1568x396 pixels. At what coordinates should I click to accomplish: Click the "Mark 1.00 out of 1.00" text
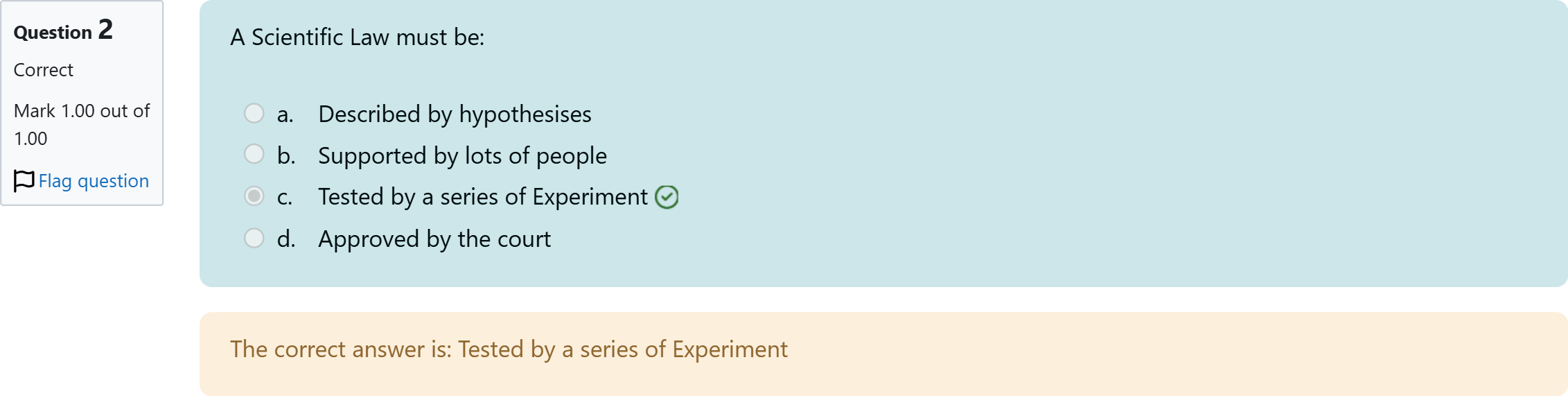pos(82,125)
